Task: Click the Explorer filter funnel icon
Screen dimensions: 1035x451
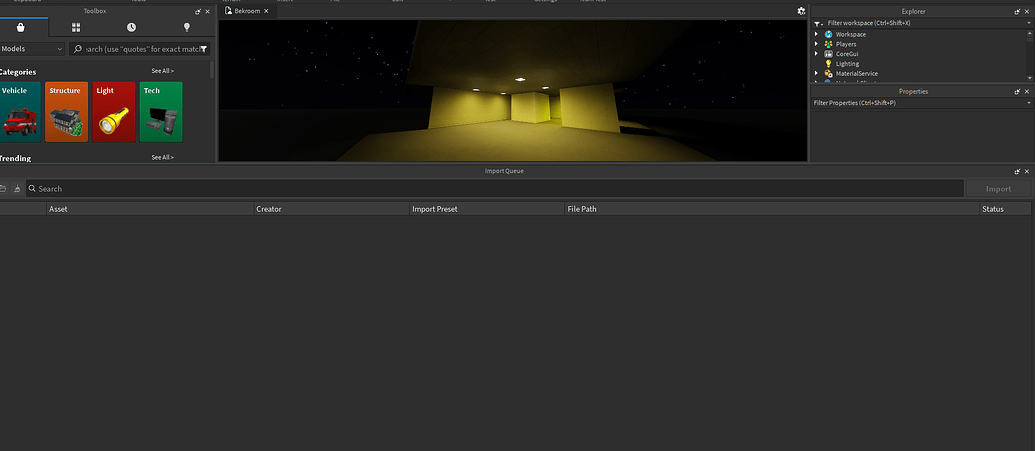Action: tap(817, 23)
